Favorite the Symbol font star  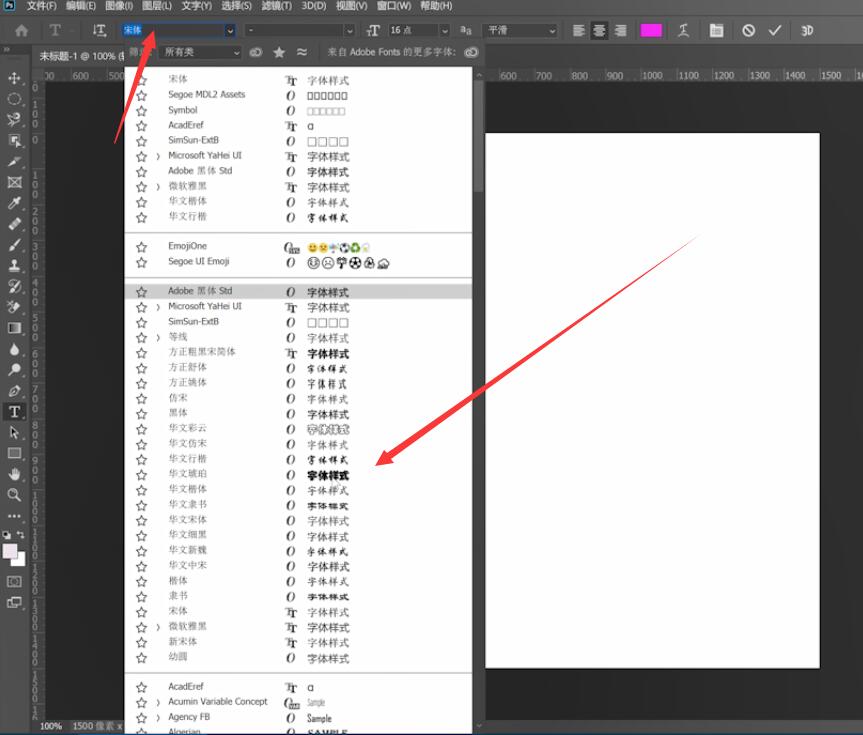tap(141, 111)
